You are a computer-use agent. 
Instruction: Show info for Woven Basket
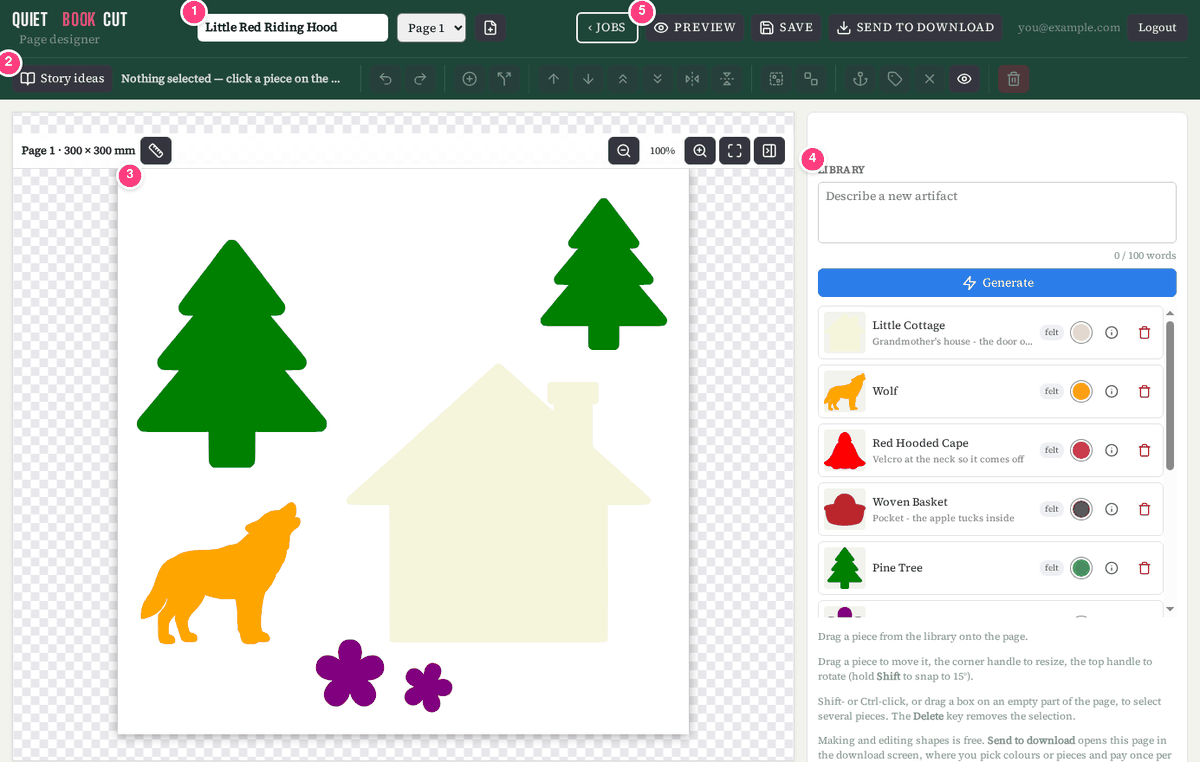tap(1111, 509)
